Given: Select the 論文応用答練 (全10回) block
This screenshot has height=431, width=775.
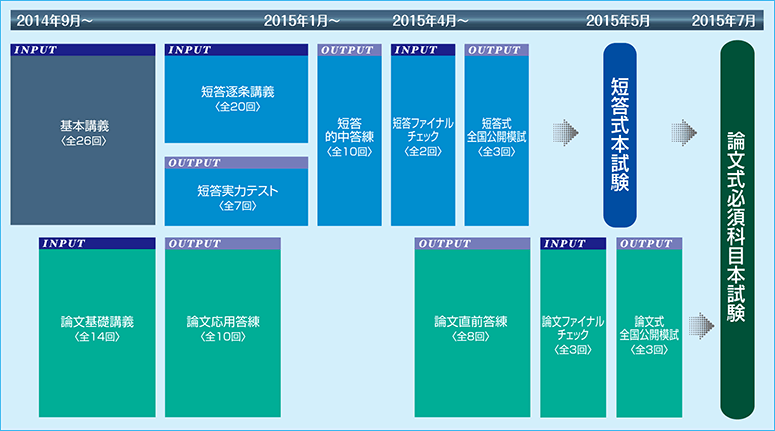Looking at the screenshot, I should (x=223, y=332).
